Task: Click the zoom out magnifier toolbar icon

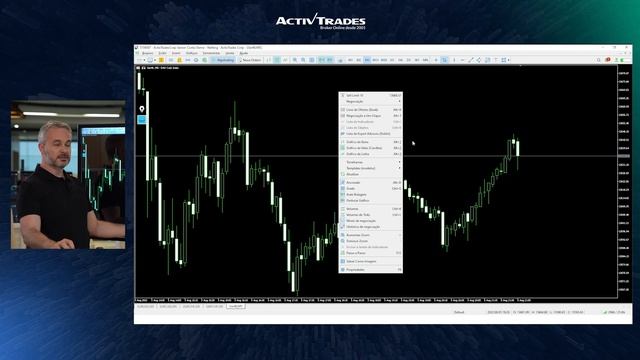Action: tap(303, 60)
